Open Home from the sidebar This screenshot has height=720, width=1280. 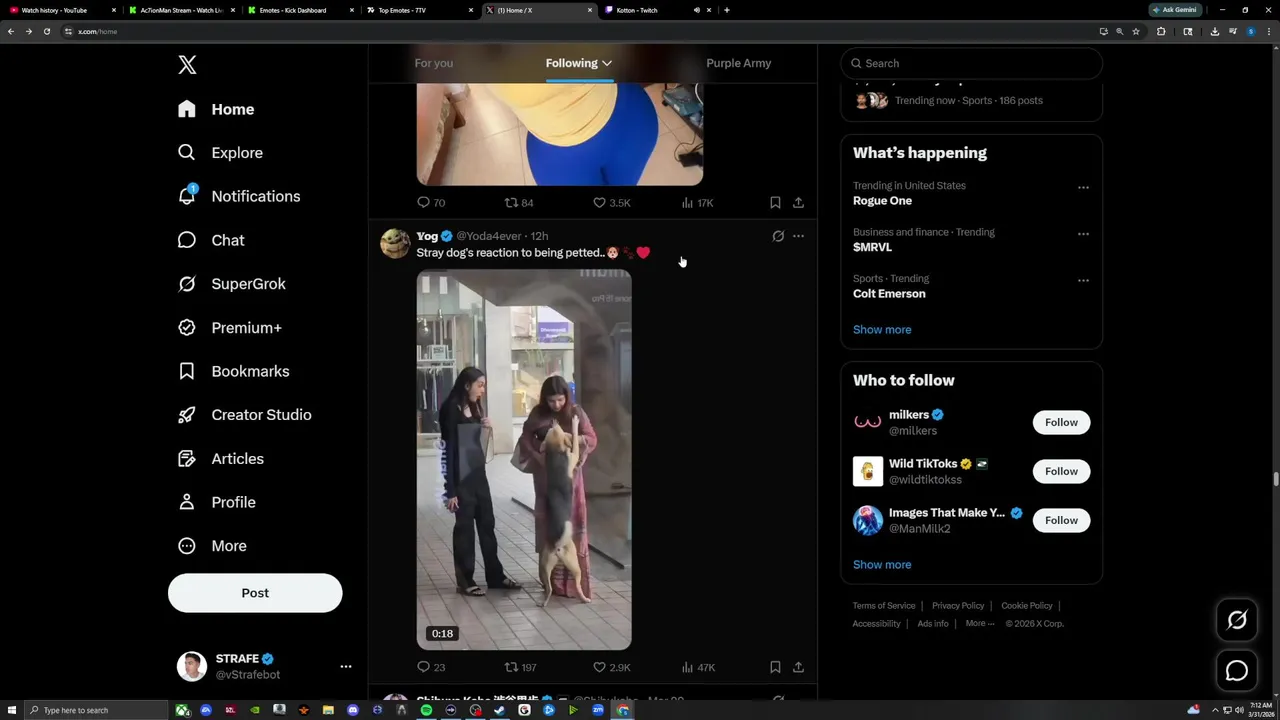217,109
